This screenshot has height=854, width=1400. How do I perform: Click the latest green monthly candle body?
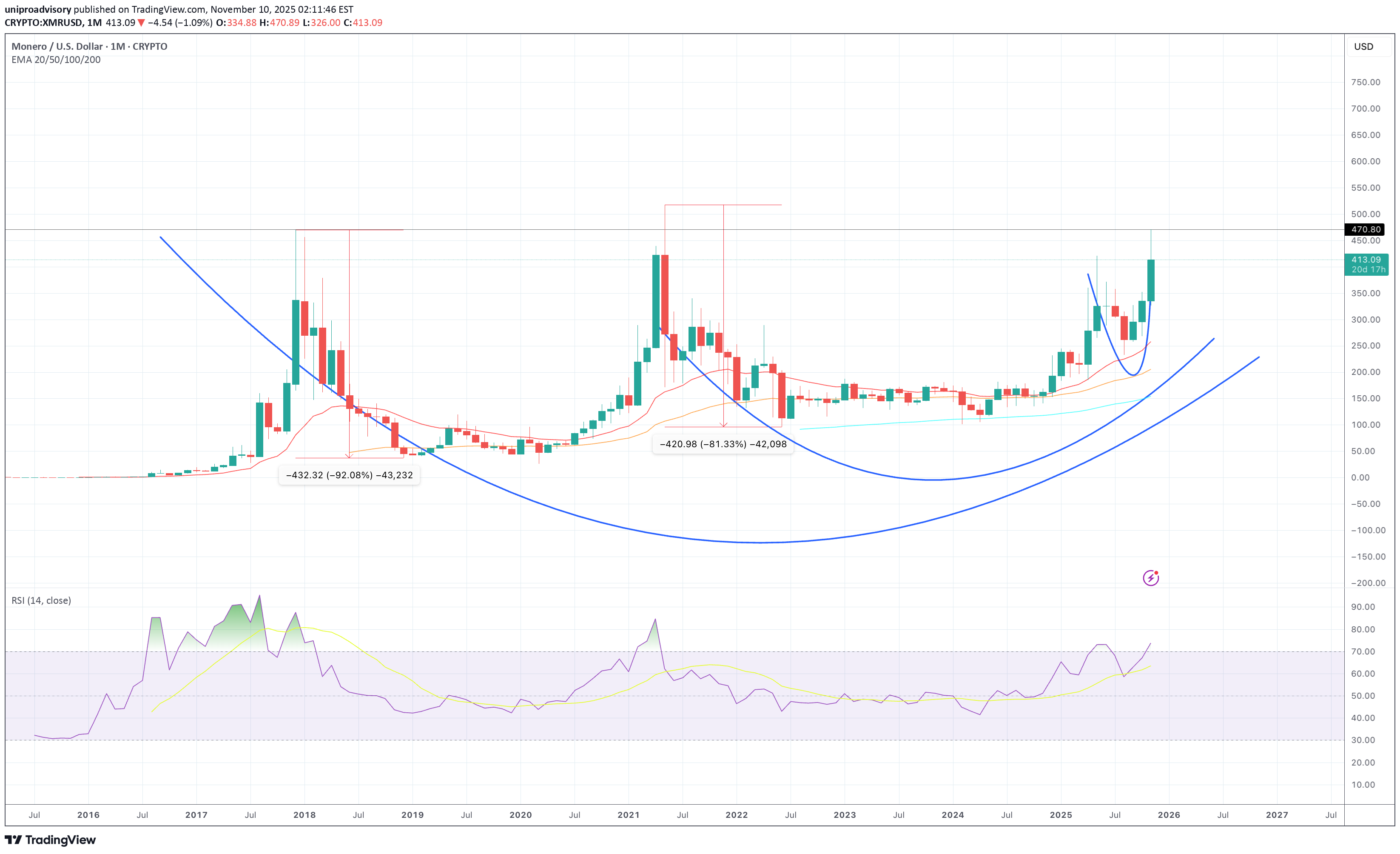pos(1150,280)
